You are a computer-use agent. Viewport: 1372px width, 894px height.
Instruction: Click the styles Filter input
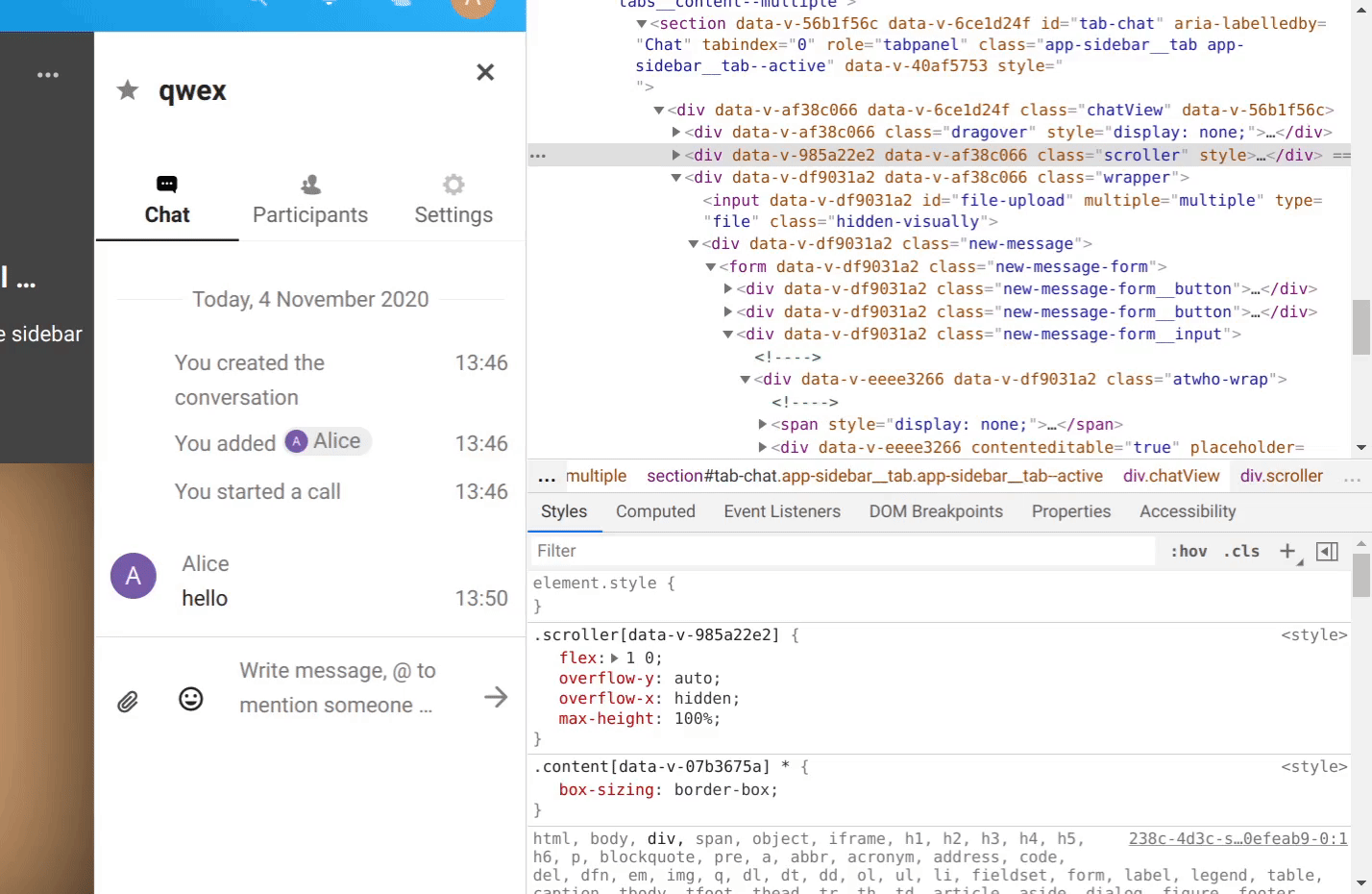(844, 551)
